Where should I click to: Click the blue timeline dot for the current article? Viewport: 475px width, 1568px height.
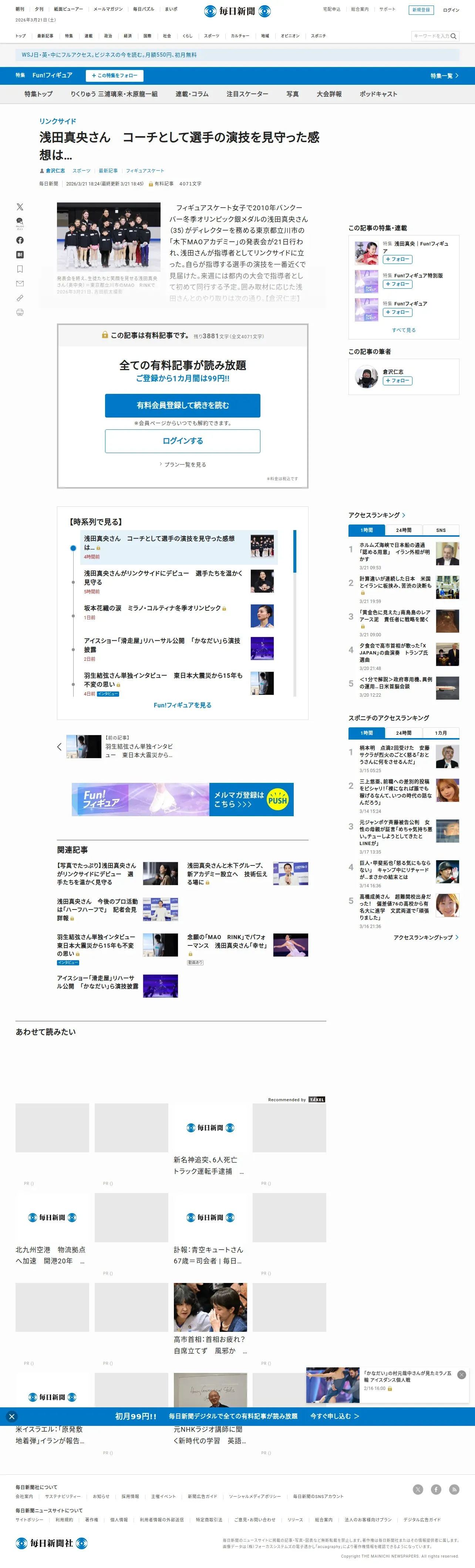pyautogui.click(x=73, y=548)
